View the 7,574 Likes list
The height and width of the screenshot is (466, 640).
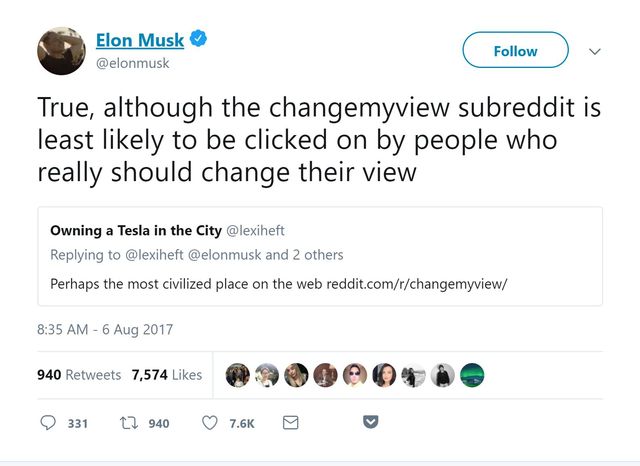(167, 375)
